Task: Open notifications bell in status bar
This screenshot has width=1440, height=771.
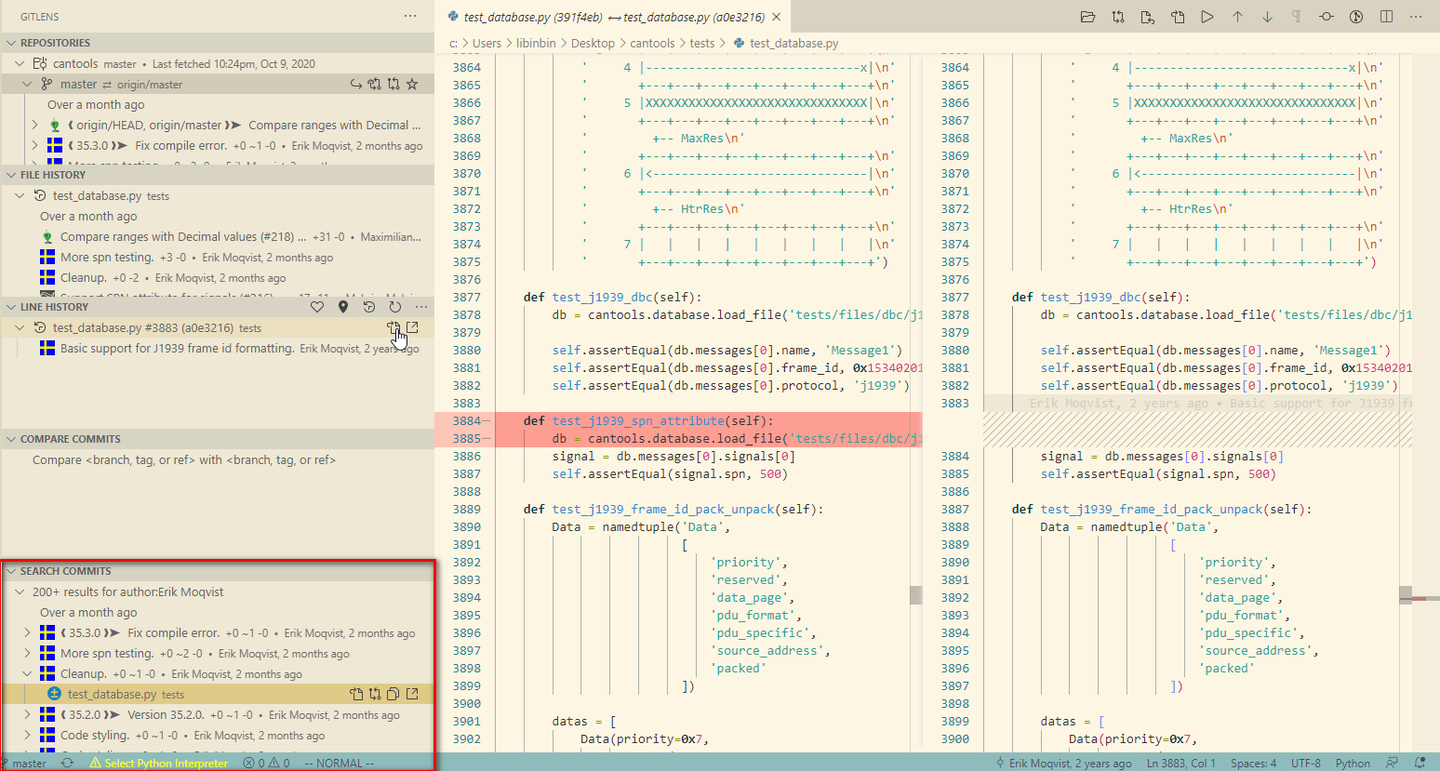Action: (1420, 763)
